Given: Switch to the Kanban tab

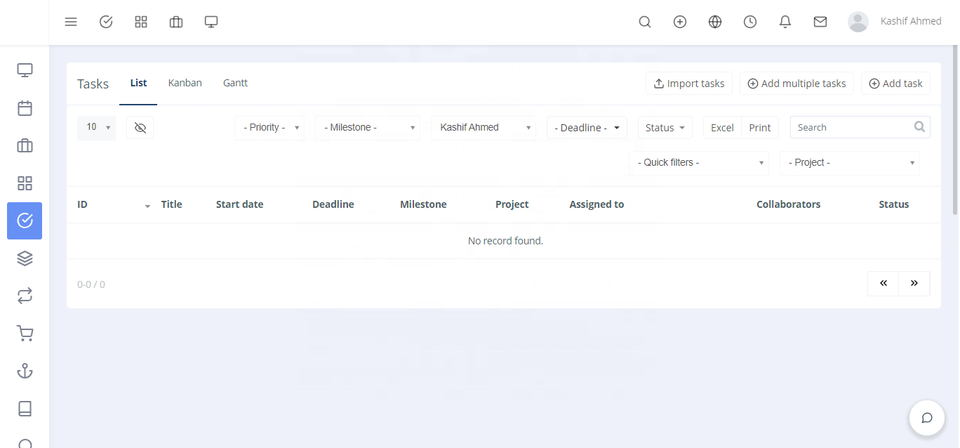Looking at the screenshot, I should tap(185, 83).
